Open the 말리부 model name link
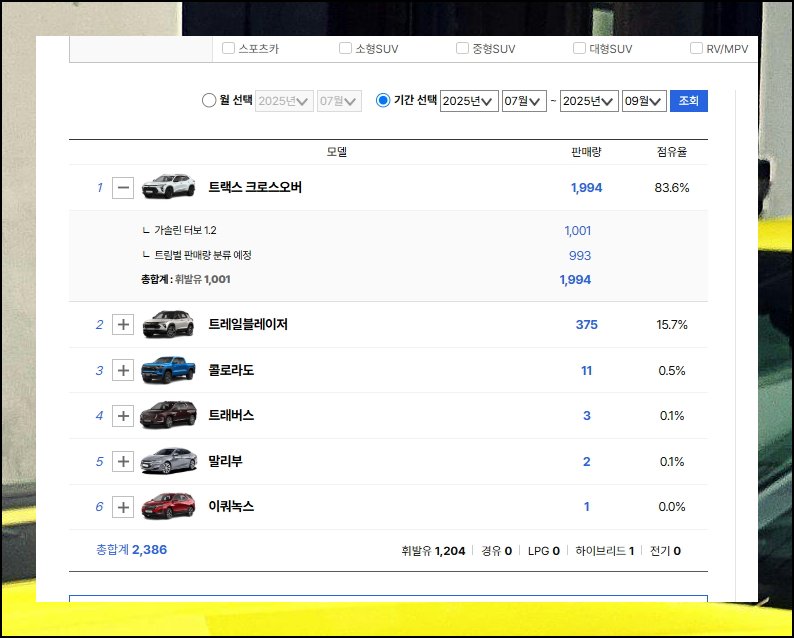794x638 pixels. (x=225, y=461)
